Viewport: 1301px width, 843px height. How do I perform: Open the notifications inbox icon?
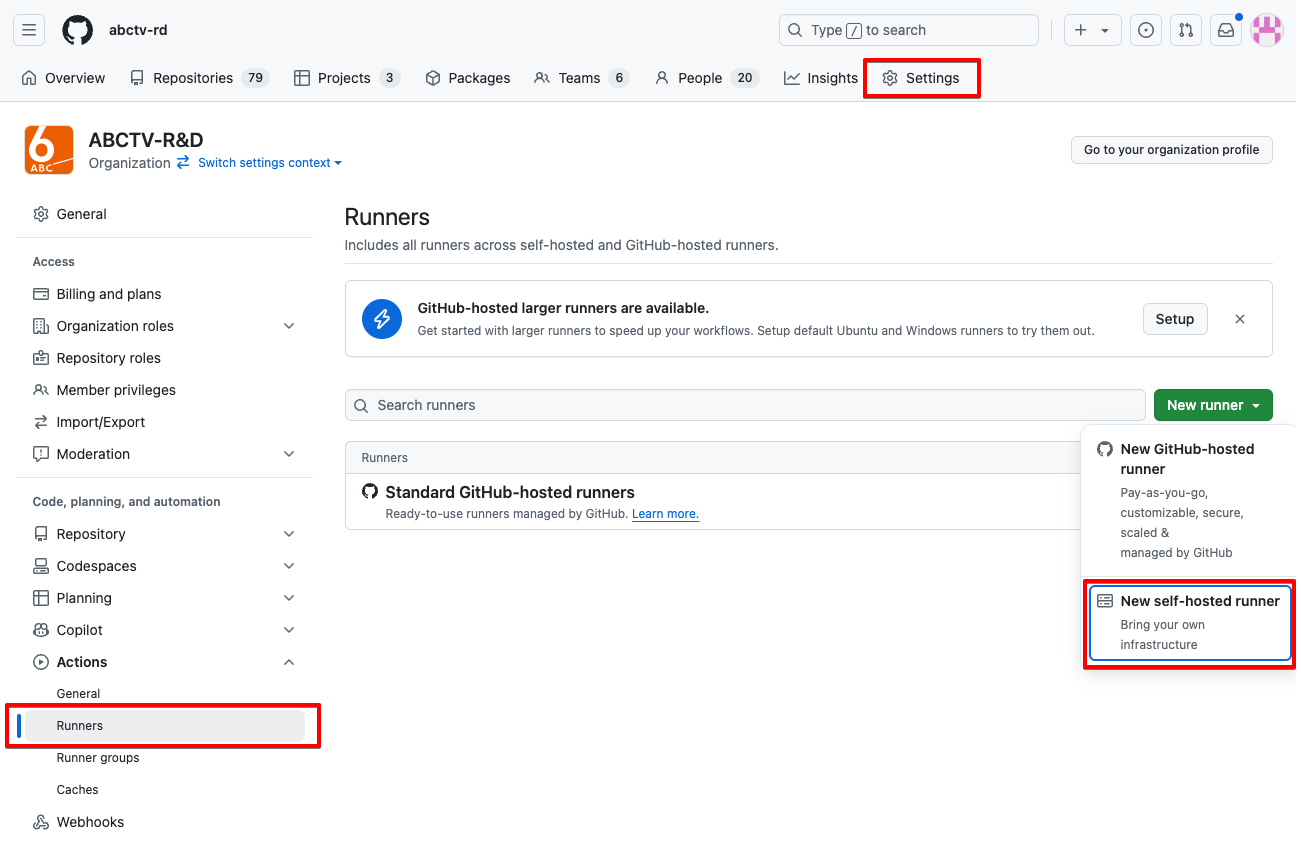pyautogui.click(x=1225, y=30)
